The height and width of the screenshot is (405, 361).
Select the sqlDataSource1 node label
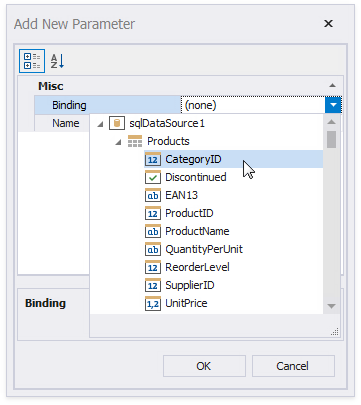tap(167, 123)
